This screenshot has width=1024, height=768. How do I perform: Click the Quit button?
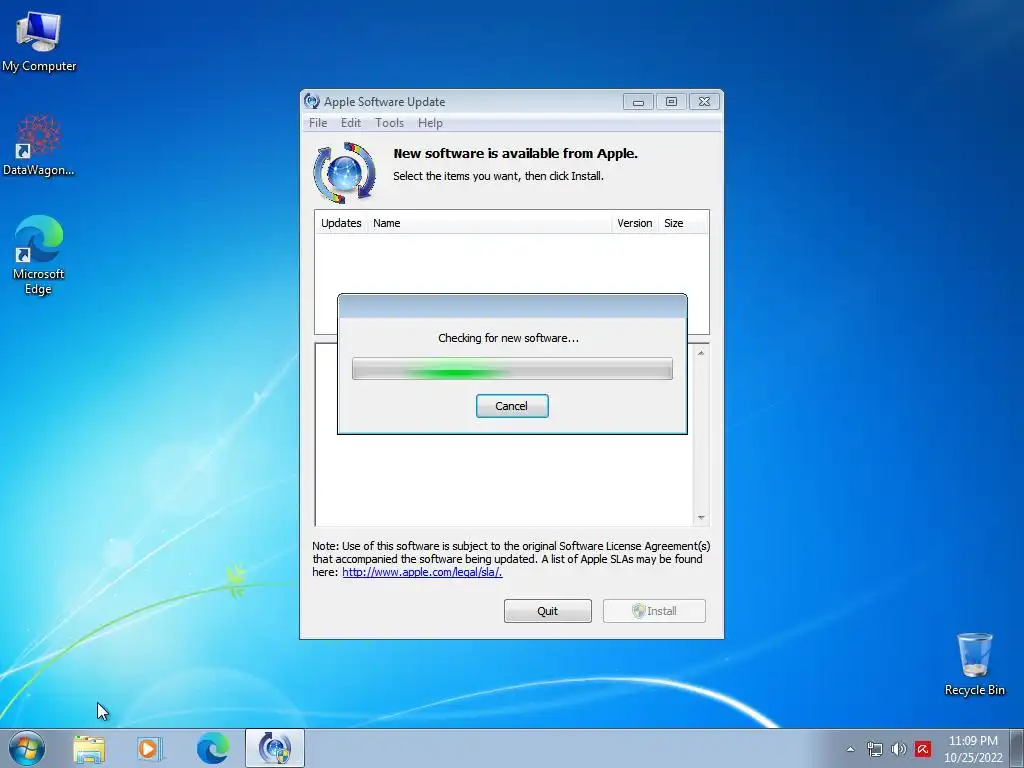548,611
